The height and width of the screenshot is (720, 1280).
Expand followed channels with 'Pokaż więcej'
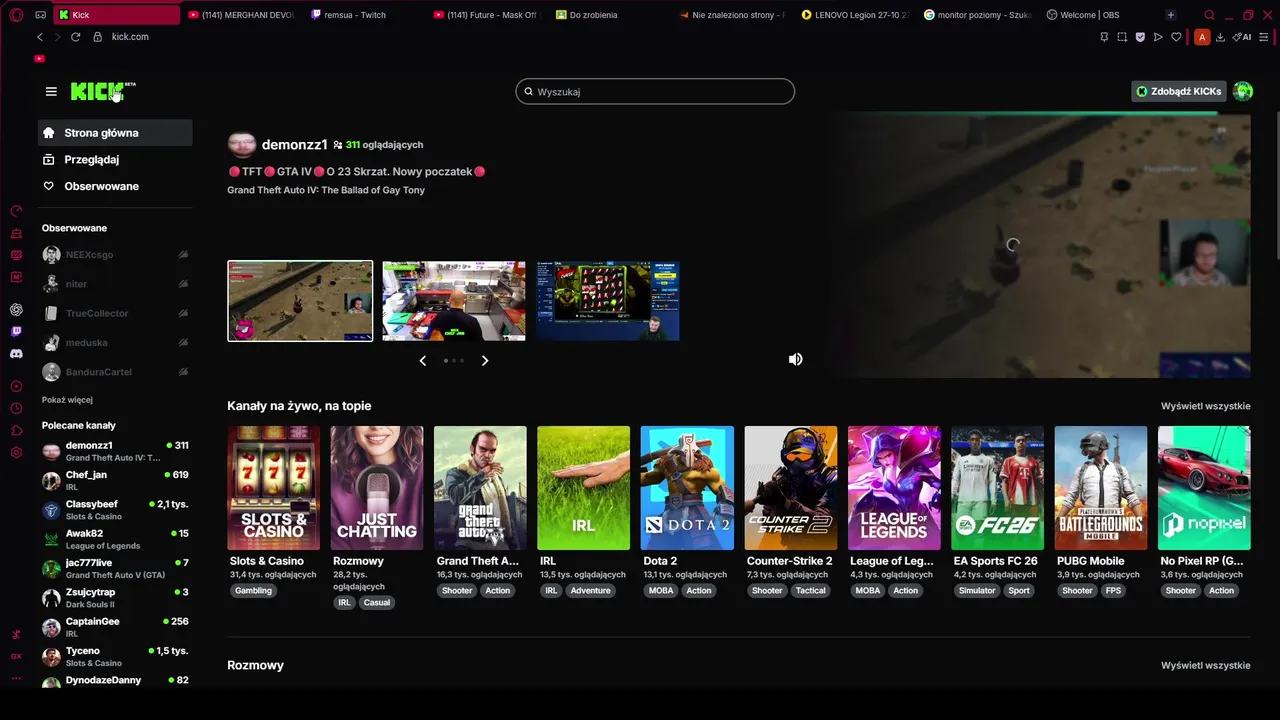(67, 400)
